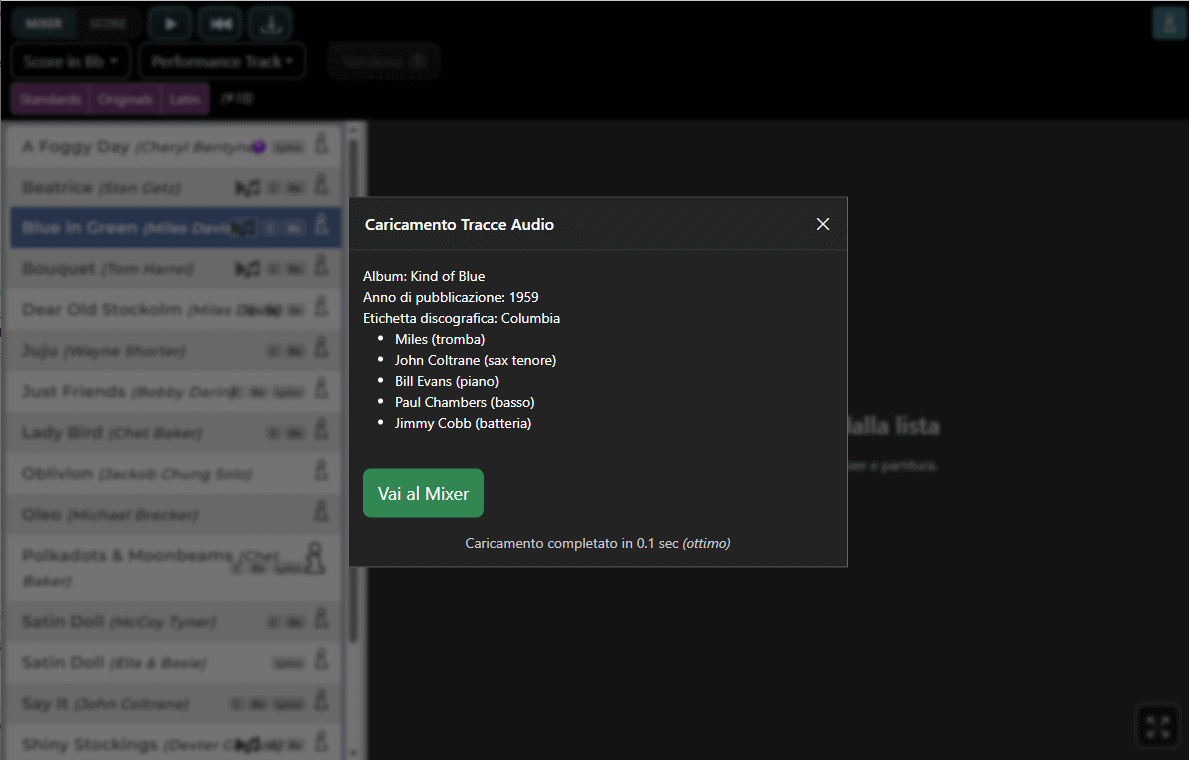Click the rewind-to-start button

click(x=221, y=24)
